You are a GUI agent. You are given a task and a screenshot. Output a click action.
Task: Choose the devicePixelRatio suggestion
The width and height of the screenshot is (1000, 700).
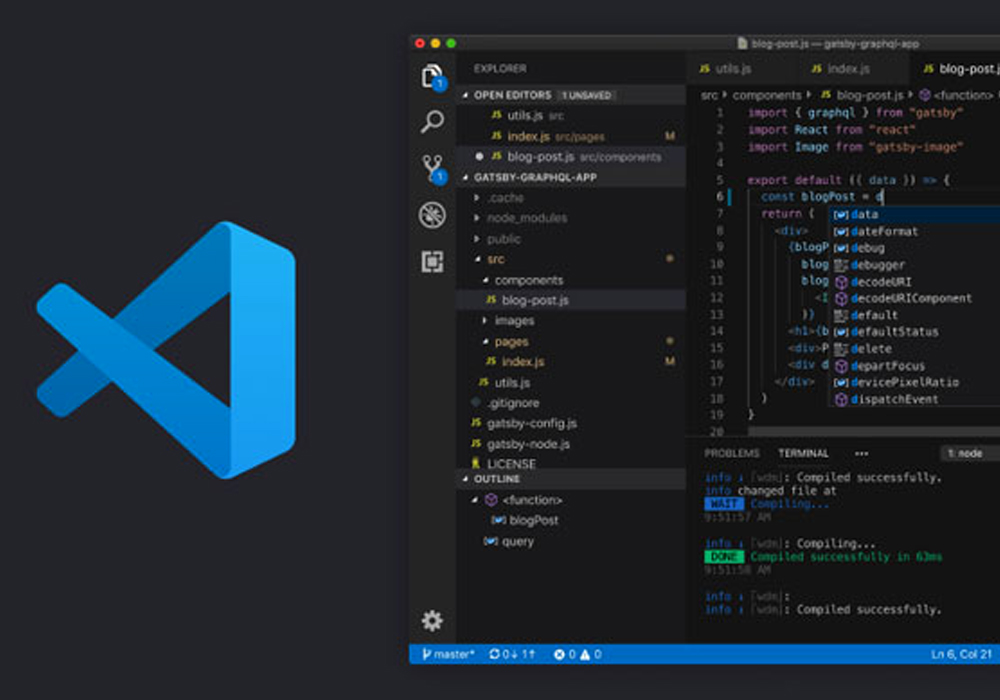914,383
